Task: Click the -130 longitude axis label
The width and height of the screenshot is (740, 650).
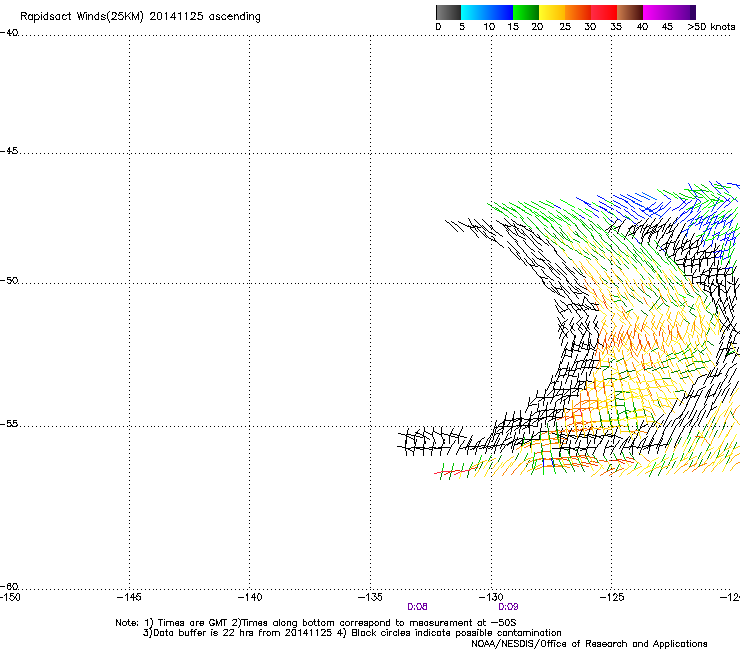Action: (x=491, y=597)
